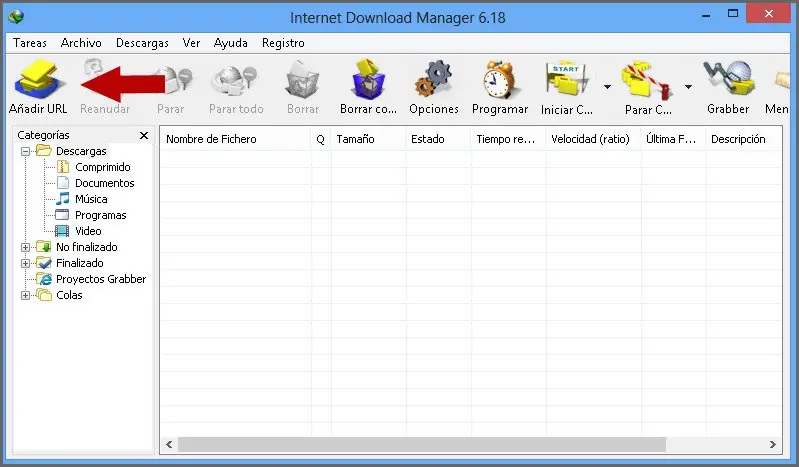Click the Finalizado checkmark folder icon
799x467 pixels.
[44, 263]
